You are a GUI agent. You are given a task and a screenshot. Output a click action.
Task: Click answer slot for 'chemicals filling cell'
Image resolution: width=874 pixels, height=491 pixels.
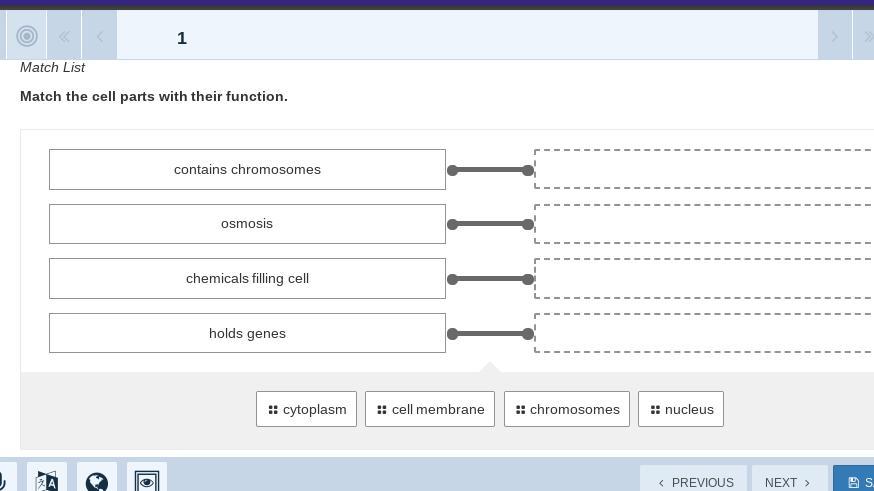click(704, 278)
